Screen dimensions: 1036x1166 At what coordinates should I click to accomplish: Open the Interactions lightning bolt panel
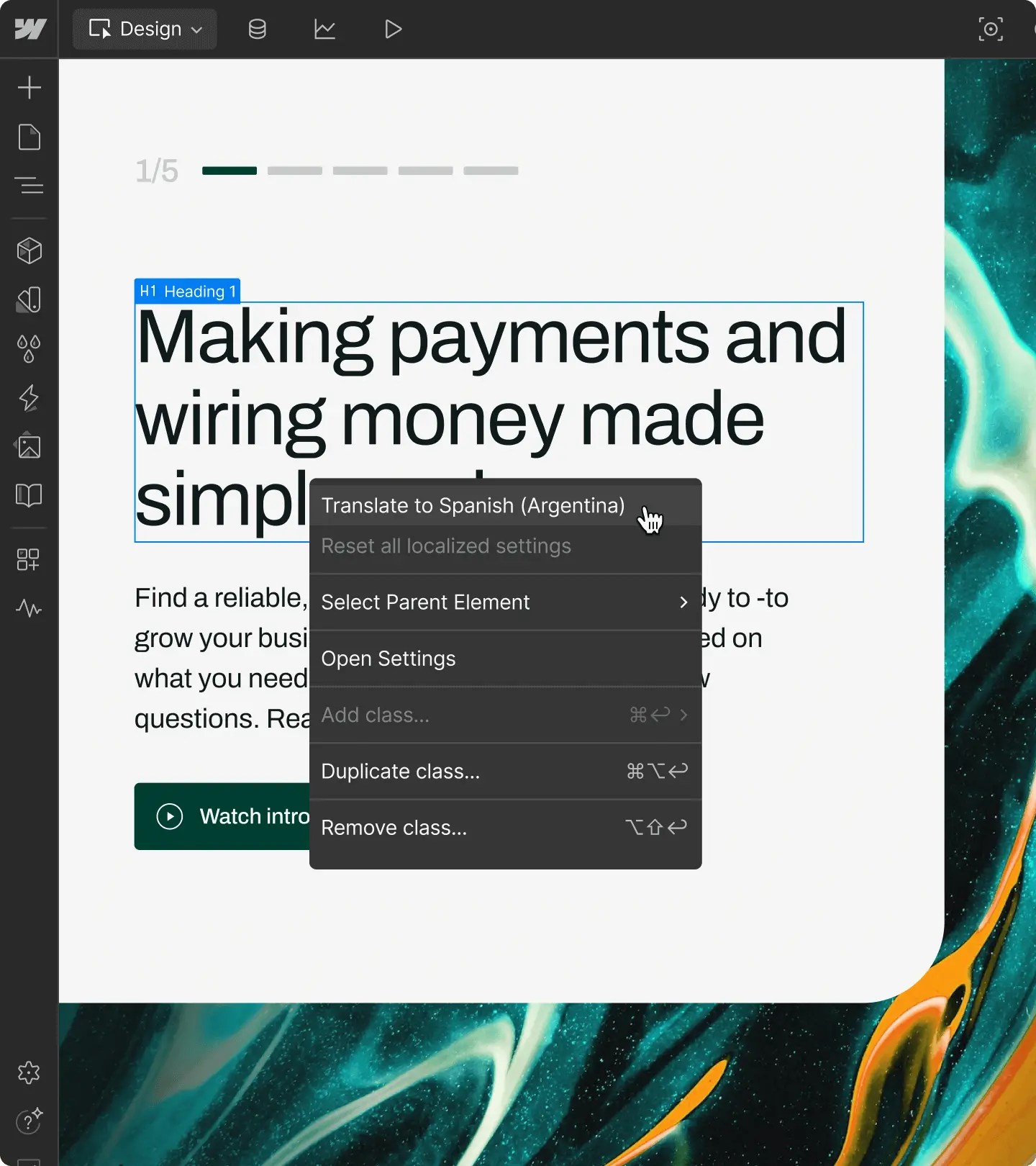click(x=29, y=397)
